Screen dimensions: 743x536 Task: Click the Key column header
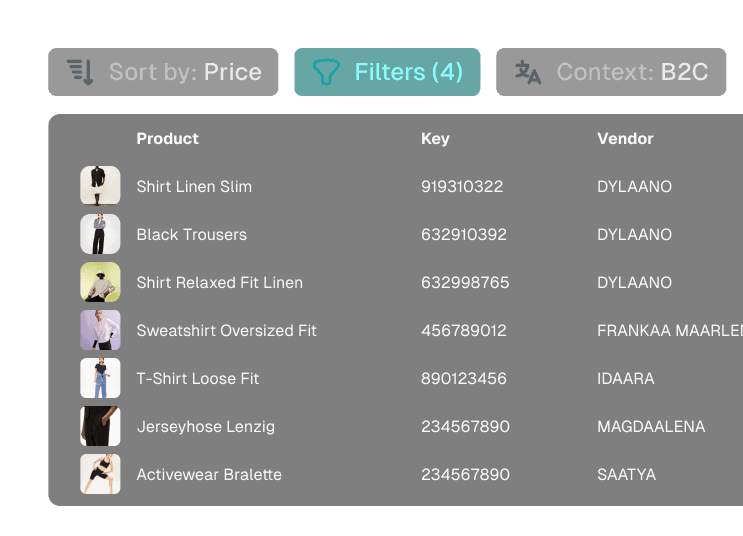(x=435, y=139)
